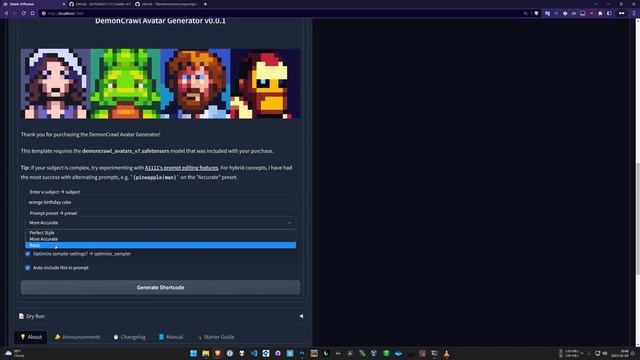The height and width of the screenshot is (360, 640).
Task: Expand the Dry Run section
Action: (160, 316)
